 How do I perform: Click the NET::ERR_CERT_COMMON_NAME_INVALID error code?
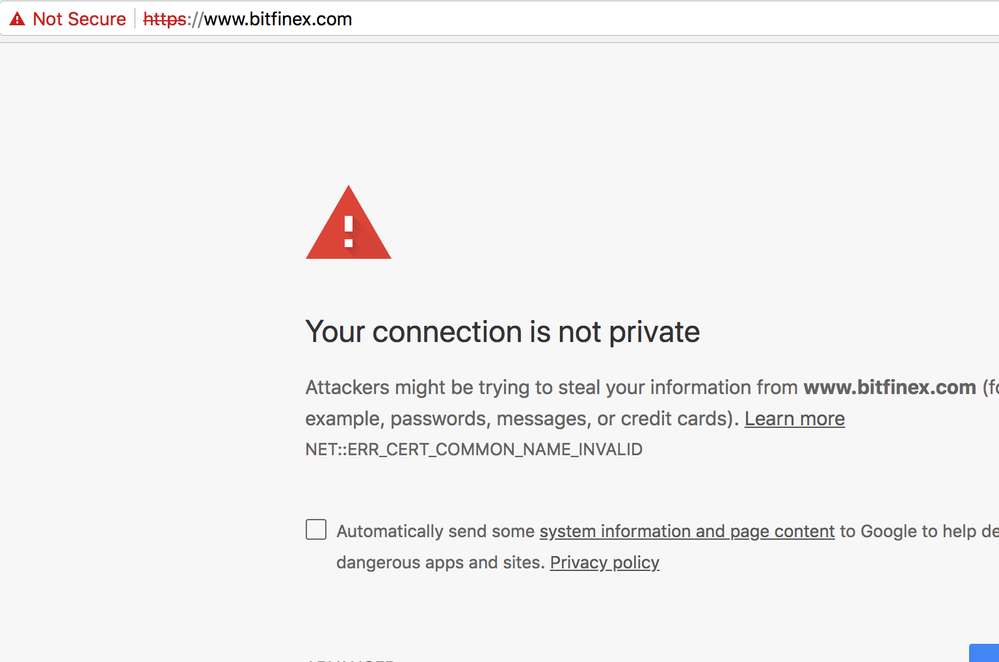click(473, 450)
